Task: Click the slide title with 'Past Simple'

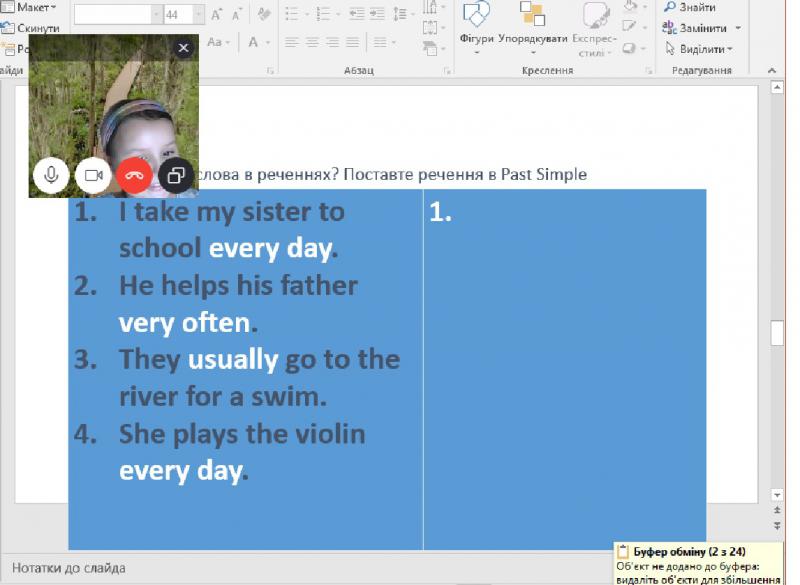Action: click(392, 174)
